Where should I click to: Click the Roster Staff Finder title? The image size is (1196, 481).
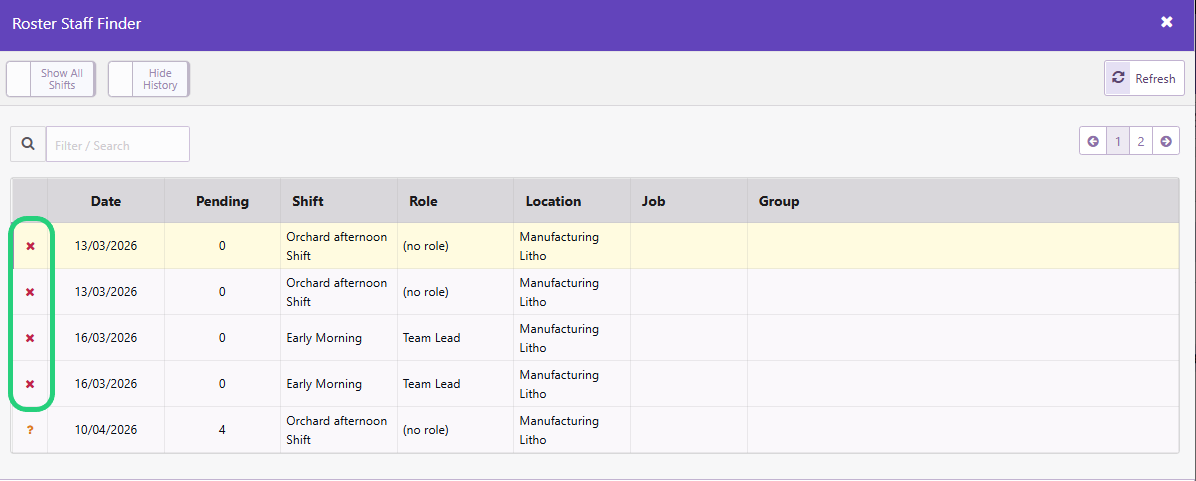76,24
